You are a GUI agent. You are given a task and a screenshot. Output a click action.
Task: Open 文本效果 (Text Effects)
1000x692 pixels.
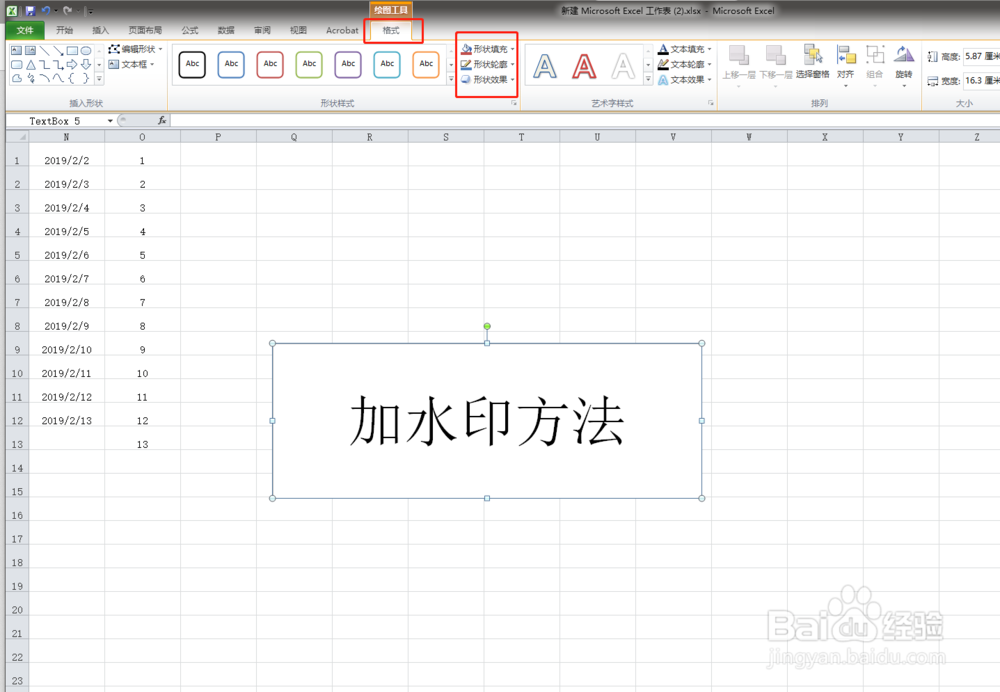pos(663,79)
